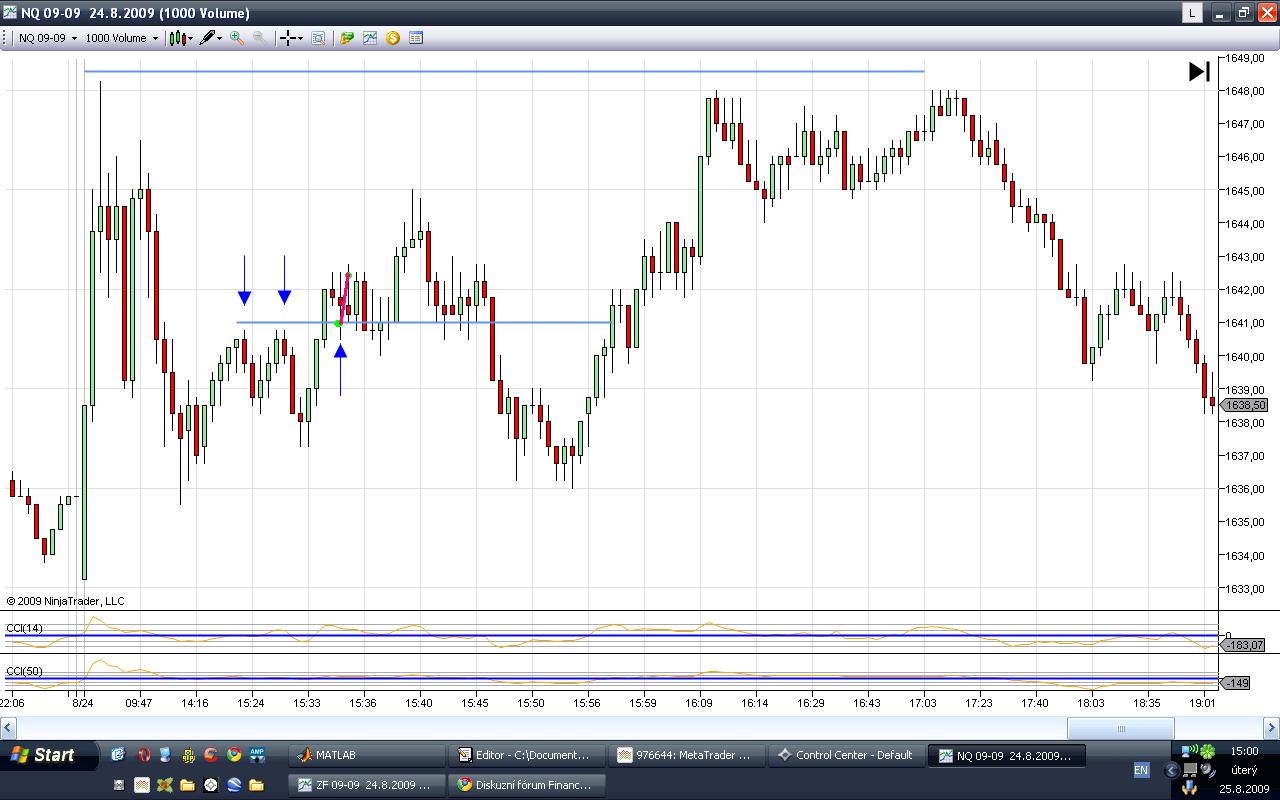Click the CCI(50) indicator label
This screenshot has width=1280, height=800.
point(24,671)
